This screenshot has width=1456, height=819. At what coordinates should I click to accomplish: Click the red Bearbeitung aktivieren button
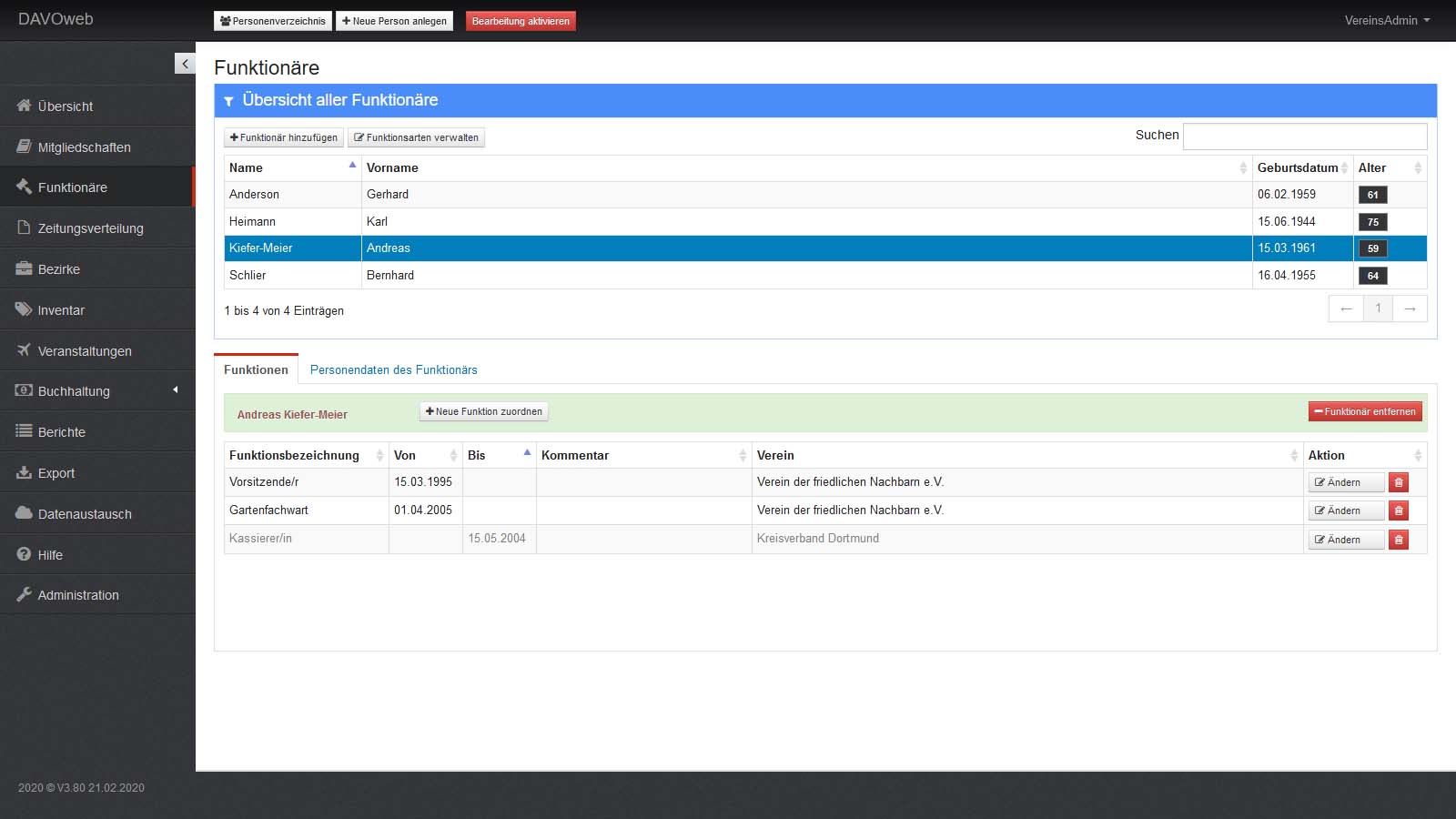[521, 21]
